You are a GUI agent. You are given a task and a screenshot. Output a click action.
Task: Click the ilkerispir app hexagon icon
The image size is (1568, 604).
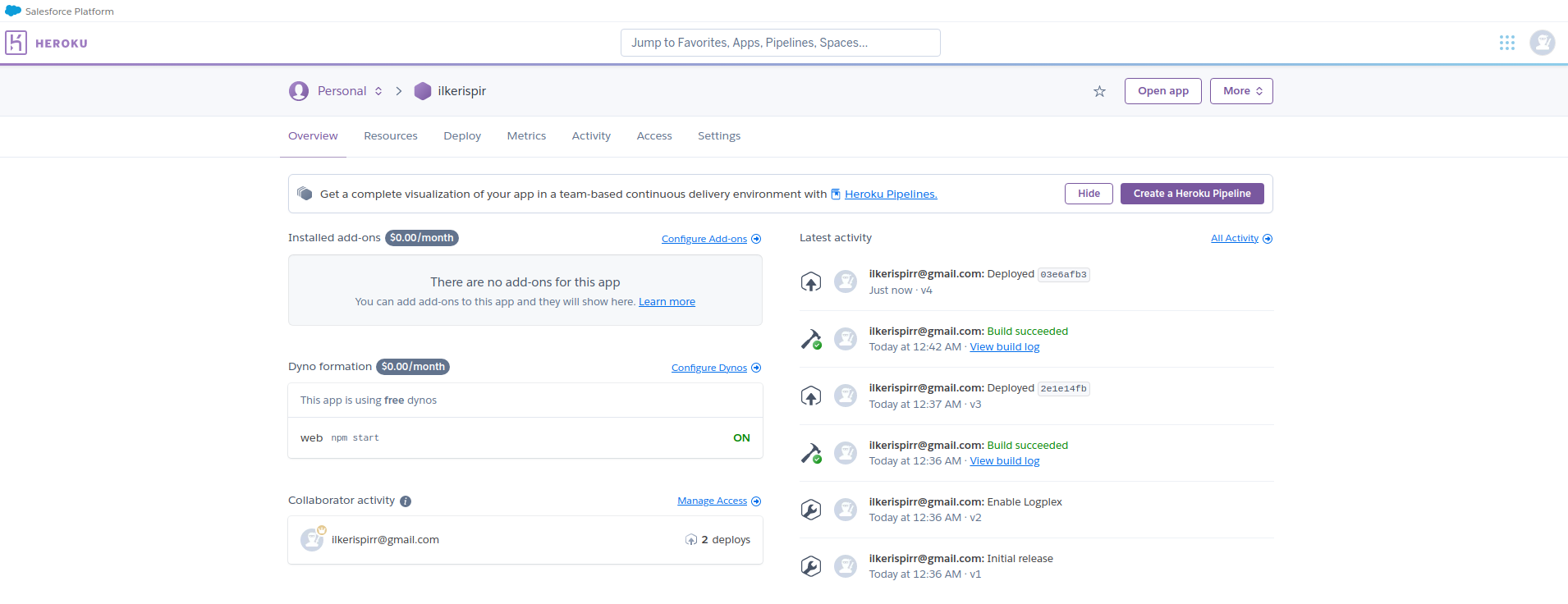point(423,91)
